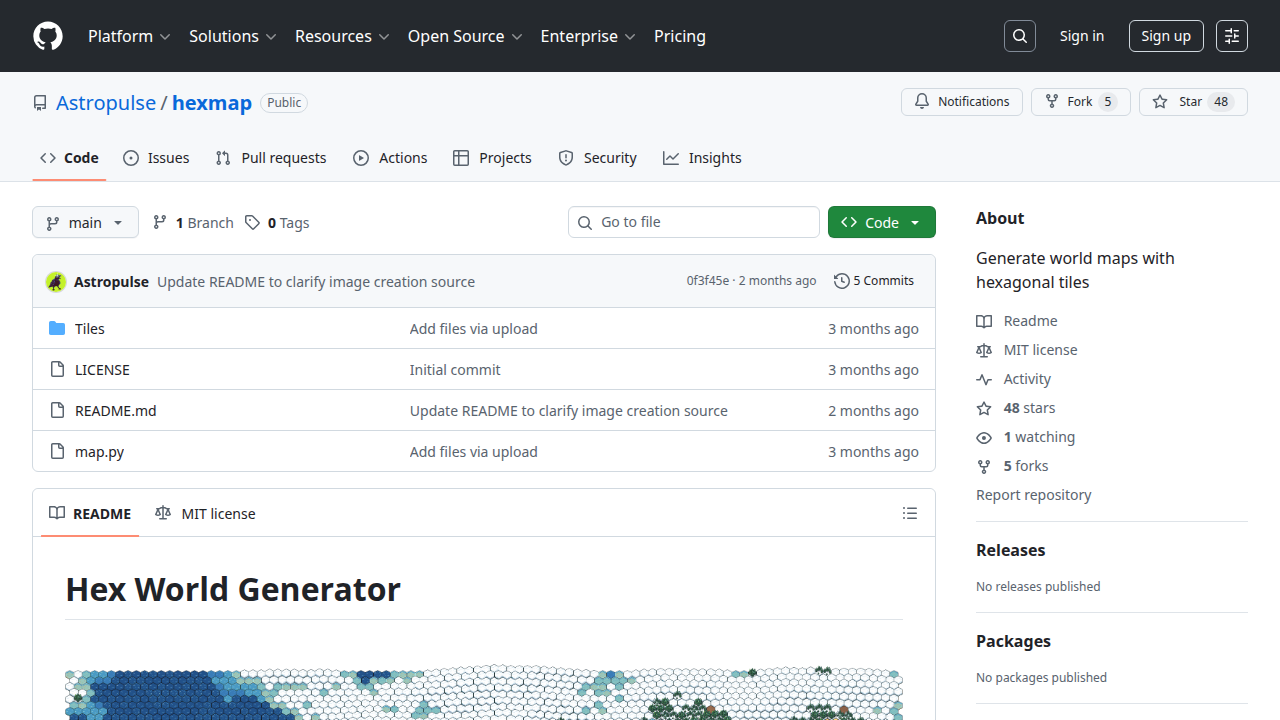Open the Initial commit message link

pyautogui.click(x=455, y=370)
